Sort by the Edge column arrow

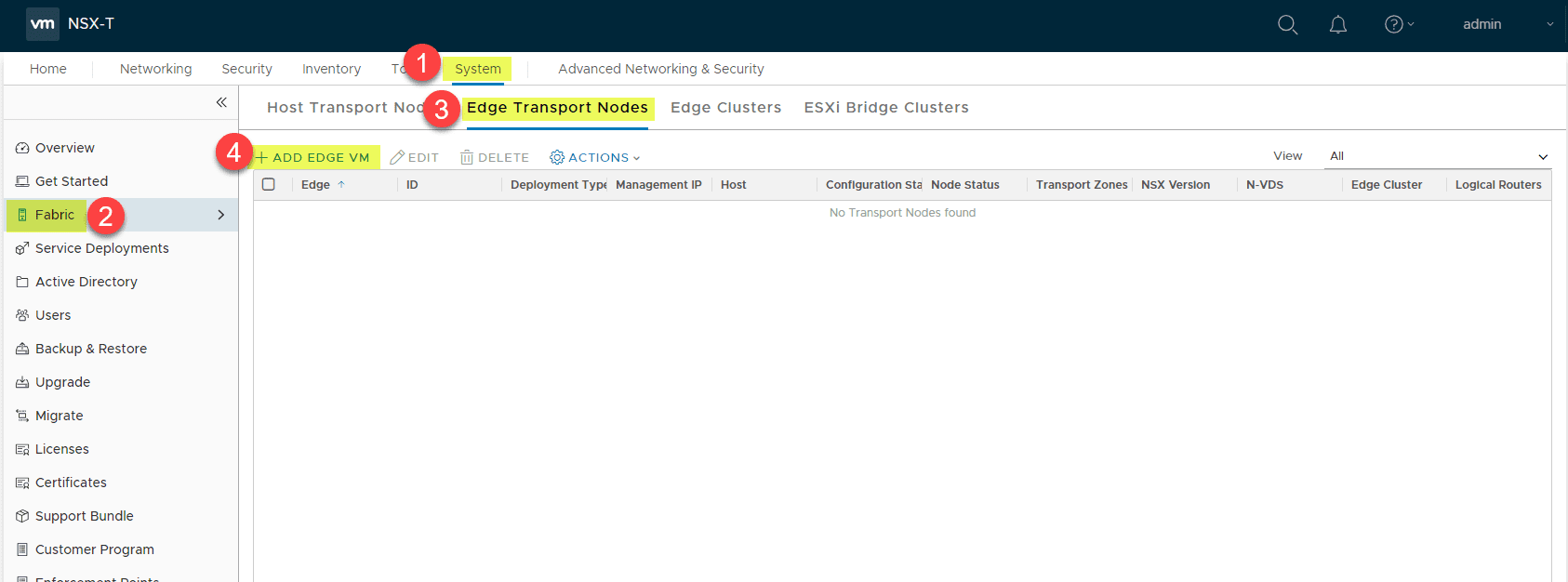341,185
